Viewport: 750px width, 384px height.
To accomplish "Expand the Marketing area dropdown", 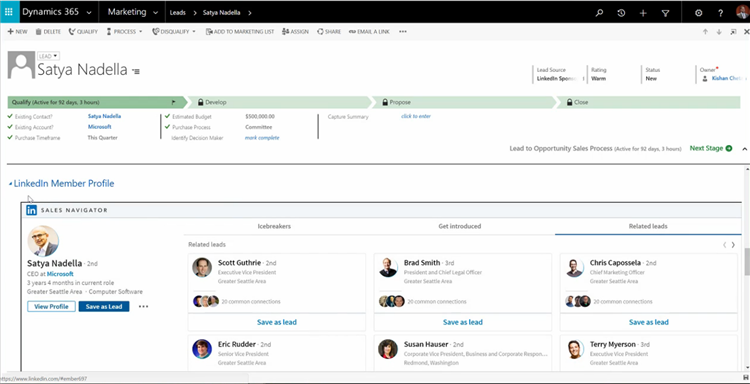I will coord(155,13).
